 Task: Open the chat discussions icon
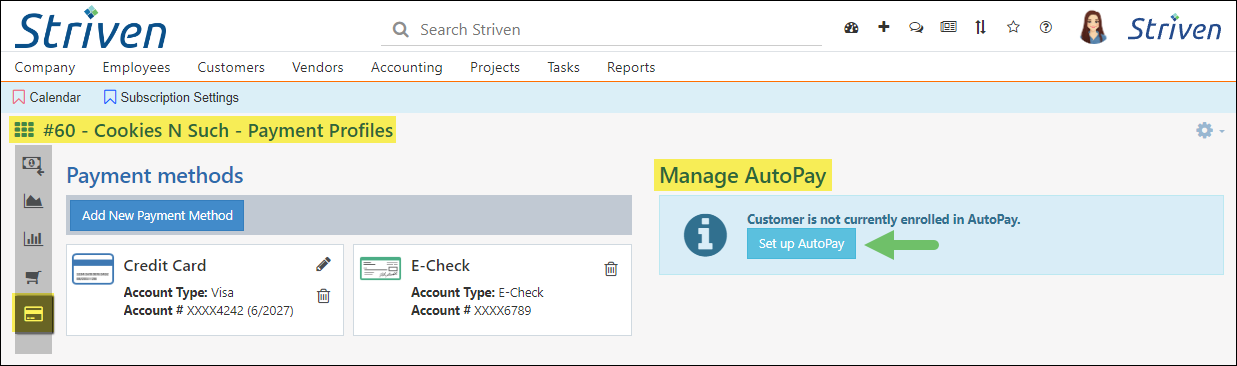point(916,28)
